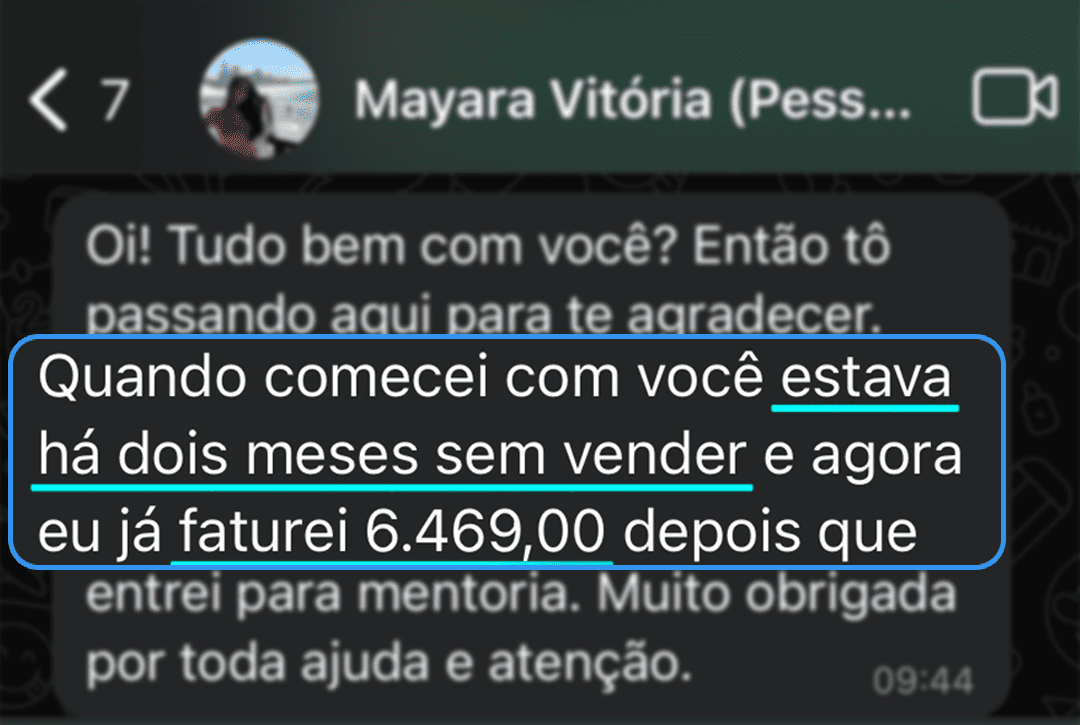Click the underlined word "estava"
Viewport: 1080px width, 725px height.
tap(865, 378)
